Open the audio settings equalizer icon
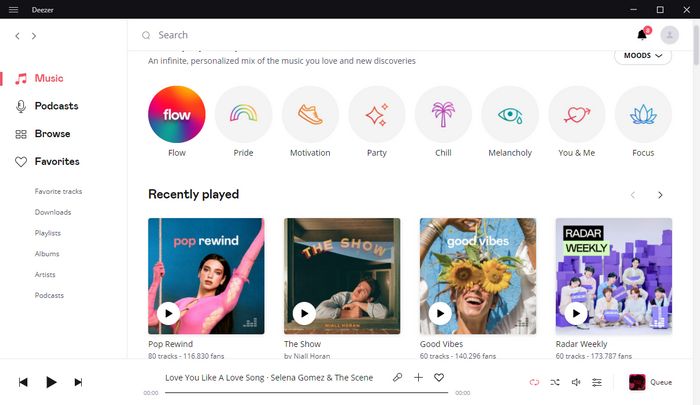 [597, 382]
